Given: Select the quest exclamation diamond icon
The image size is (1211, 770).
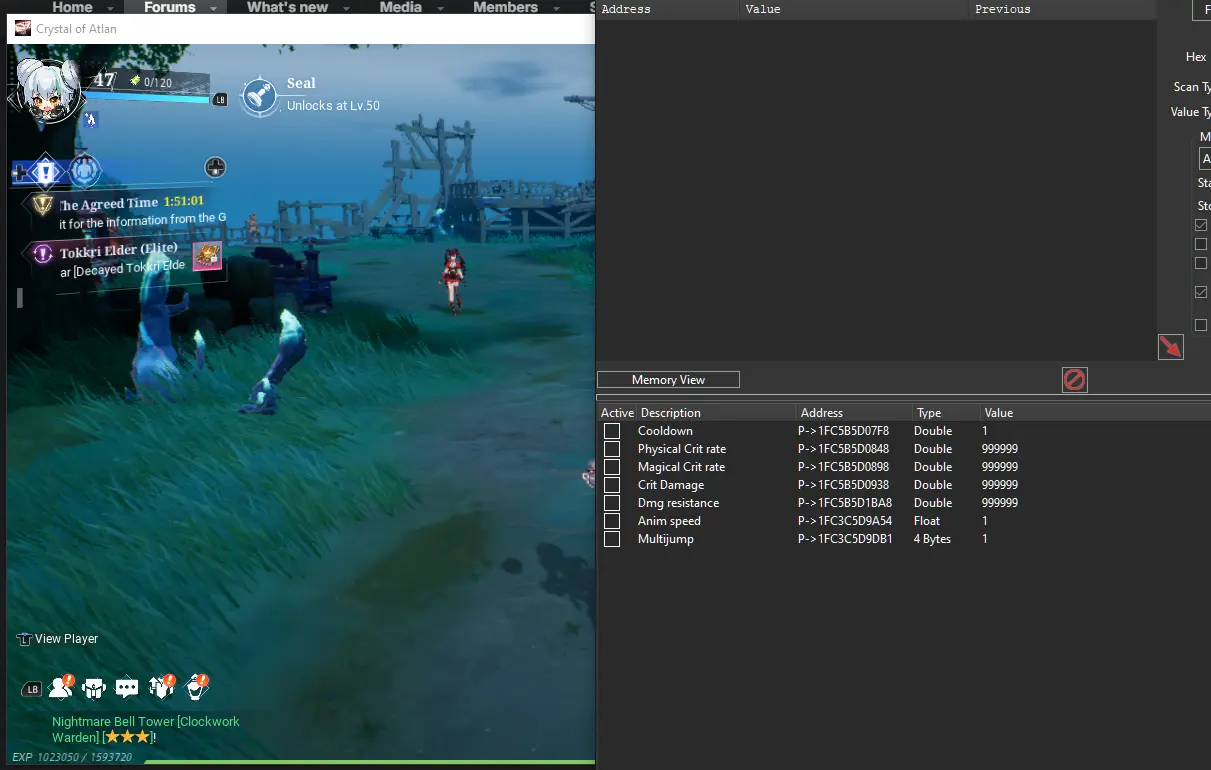Looking at the screenshot, I should pos(44,173).
